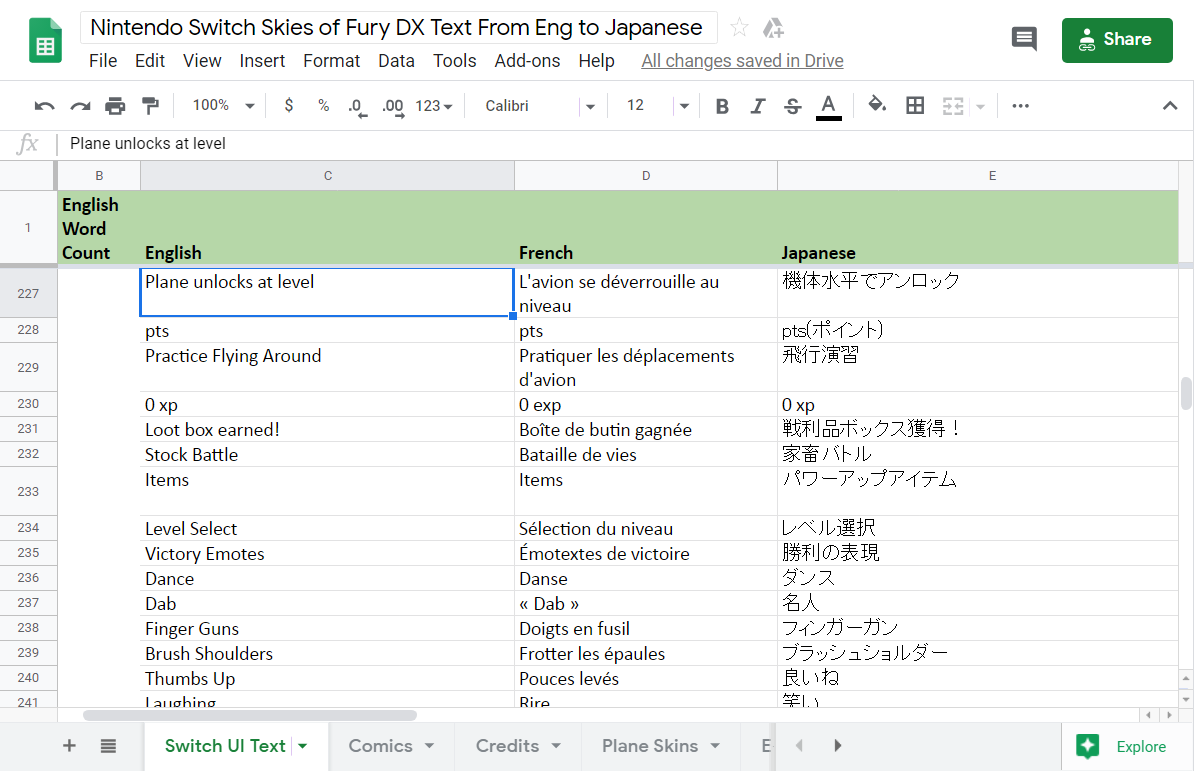This screenshot has height=771, width=1194.
Task: Collapse the menus with the up chevron
Action: click(x=1170, y=106)
